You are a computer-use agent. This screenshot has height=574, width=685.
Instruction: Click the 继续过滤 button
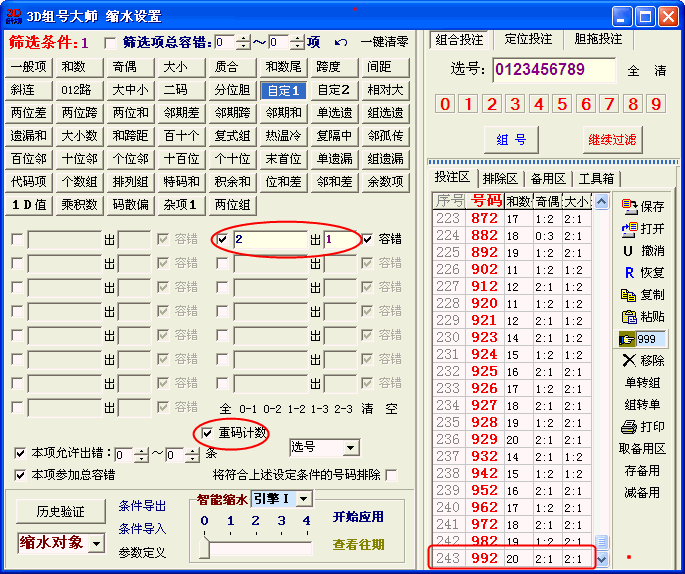pos(611,138)
